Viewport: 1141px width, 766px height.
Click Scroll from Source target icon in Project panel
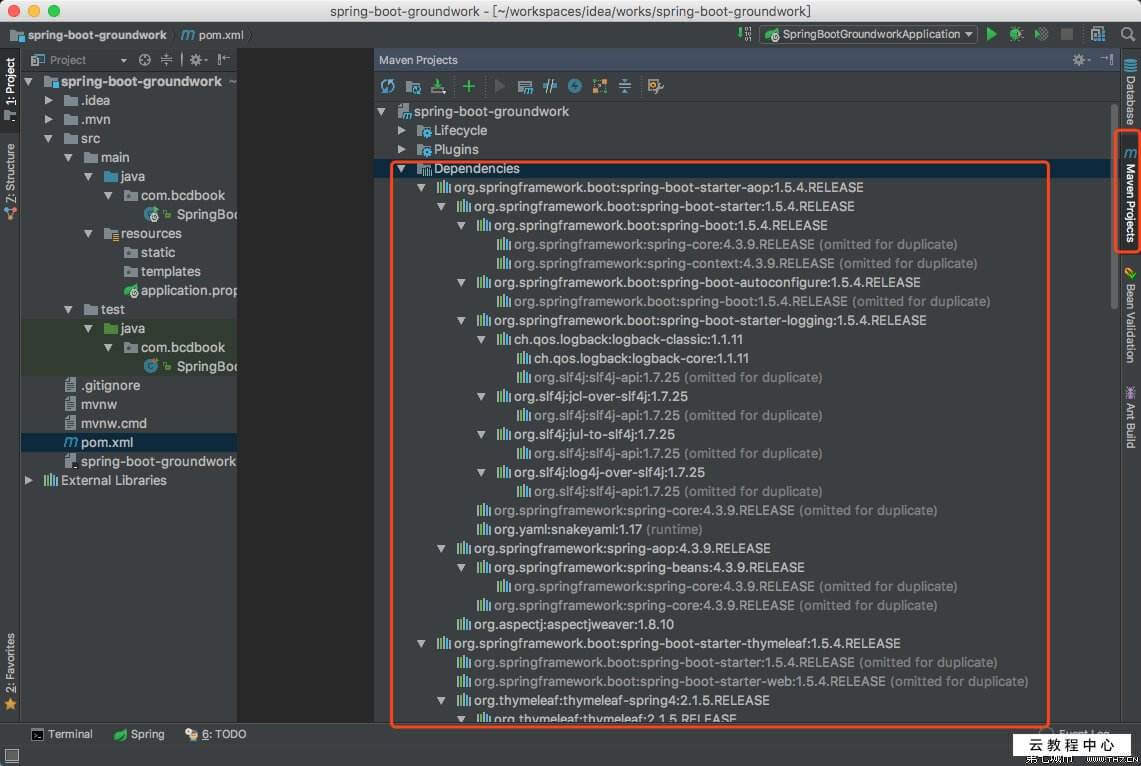(145, 60)
